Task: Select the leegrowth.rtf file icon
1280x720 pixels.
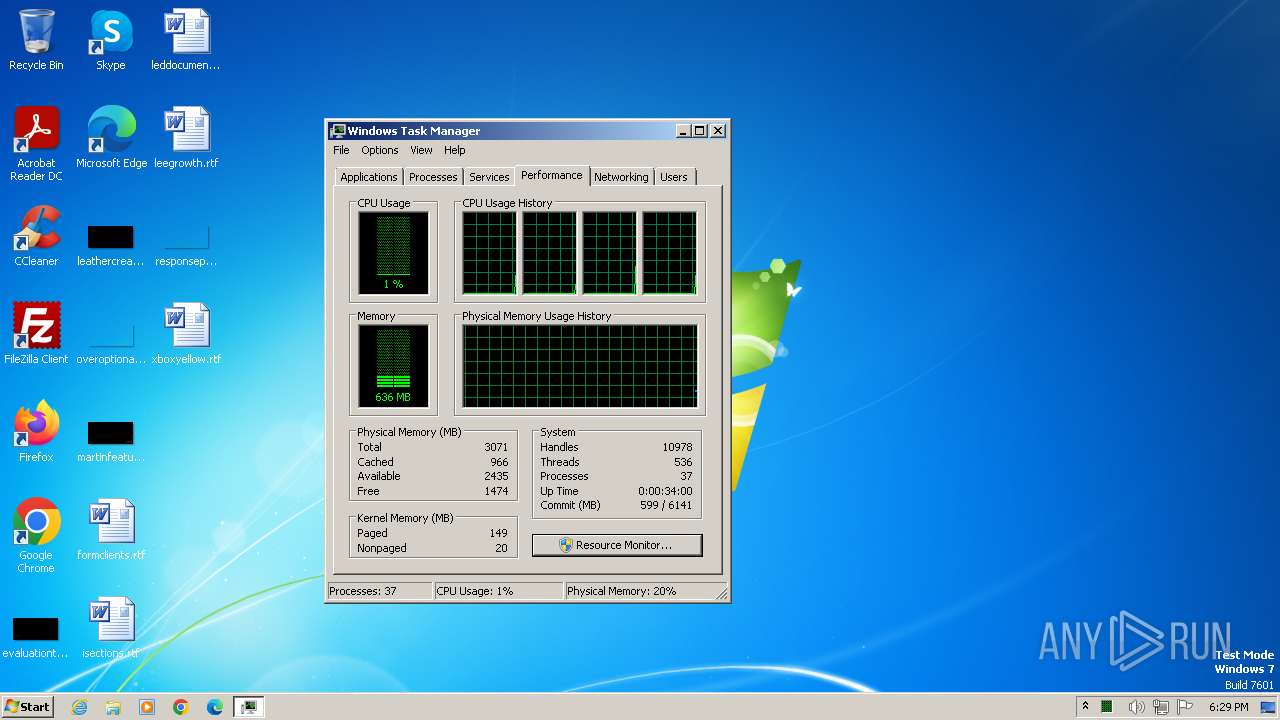Action: click(x=186, y=138)
